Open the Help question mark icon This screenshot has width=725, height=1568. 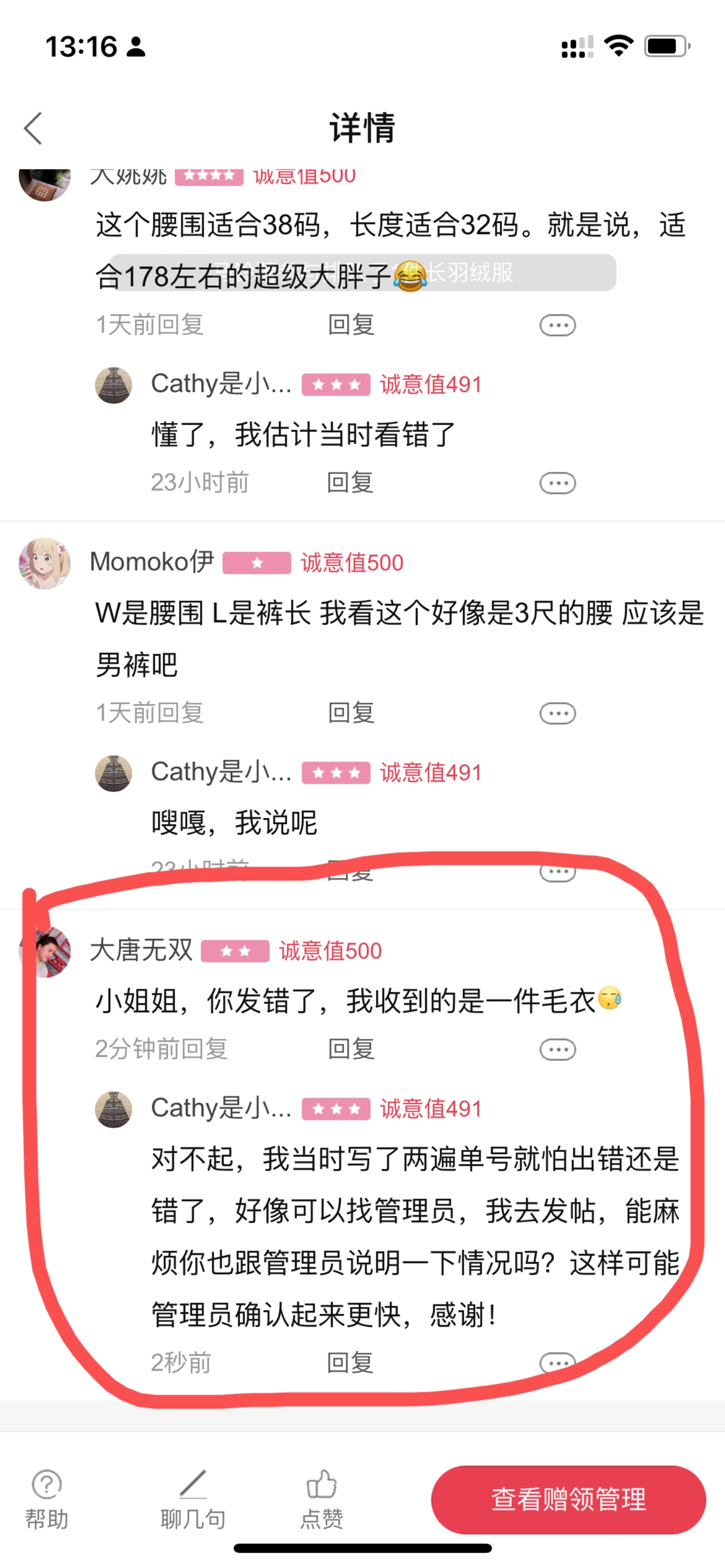click(46, 1484)
